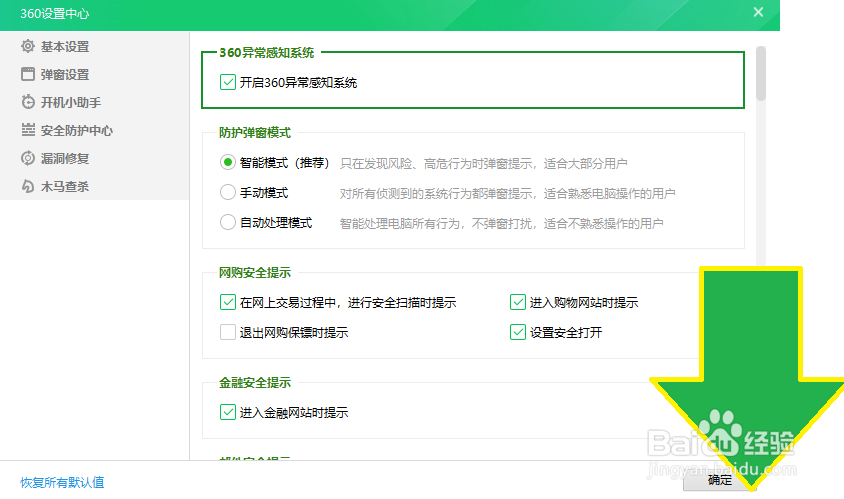This screenshot has width=844, height=499.
Task: Open the 漏洞修复 section
Action: tap(65, 159)
